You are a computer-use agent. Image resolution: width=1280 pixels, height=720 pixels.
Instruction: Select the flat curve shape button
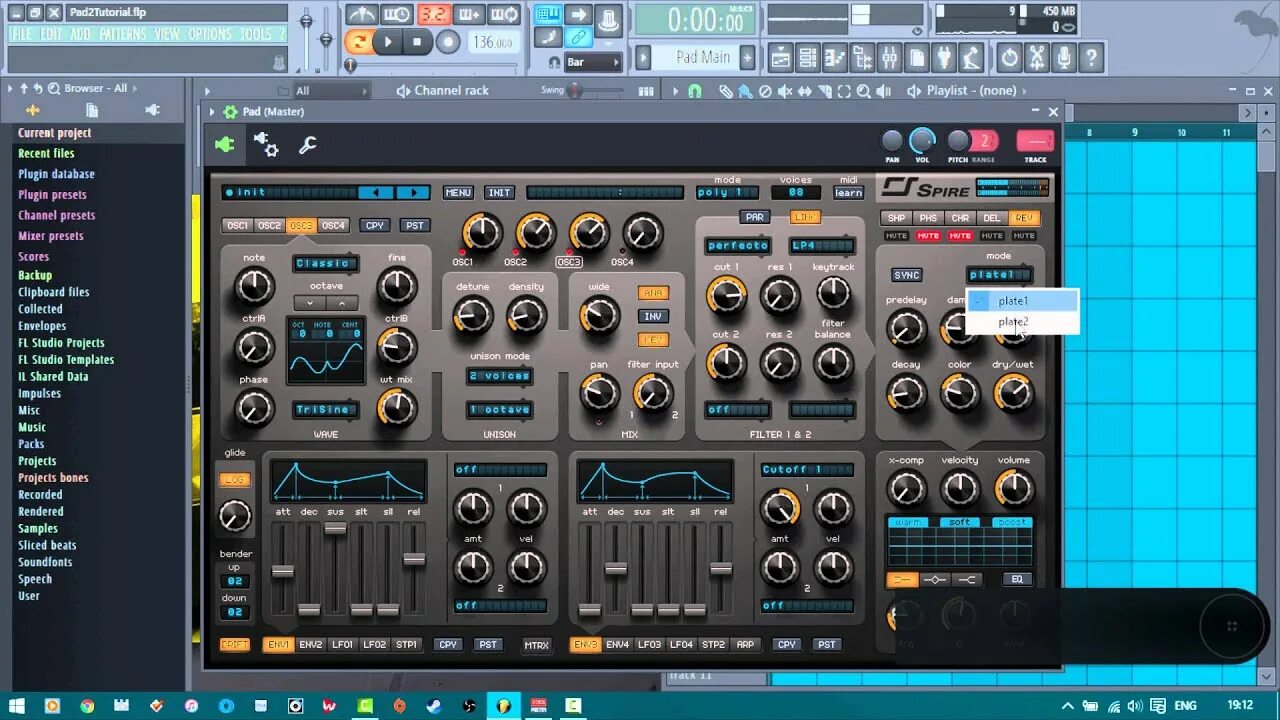click(x=902, y=580)
